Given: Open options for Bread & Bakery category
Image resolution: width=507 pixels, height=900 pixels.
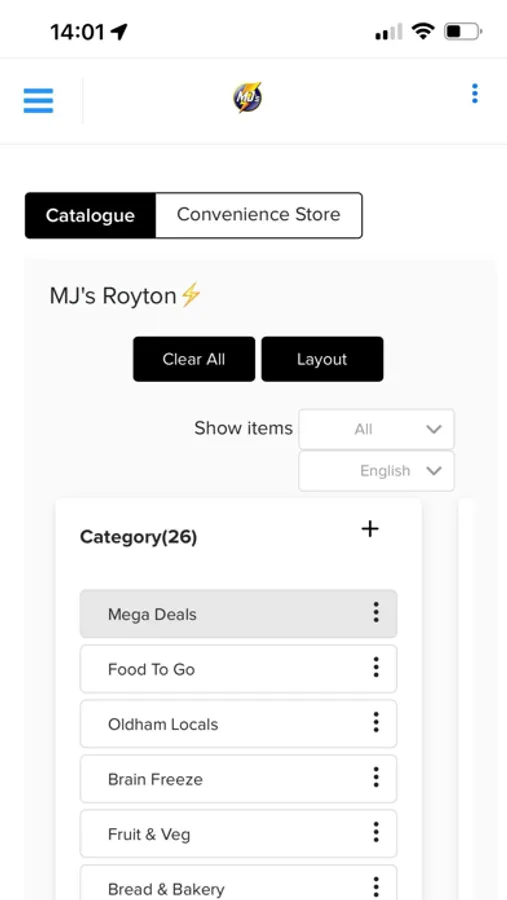Looking at the screenshot, I should [x=376, y=886].
